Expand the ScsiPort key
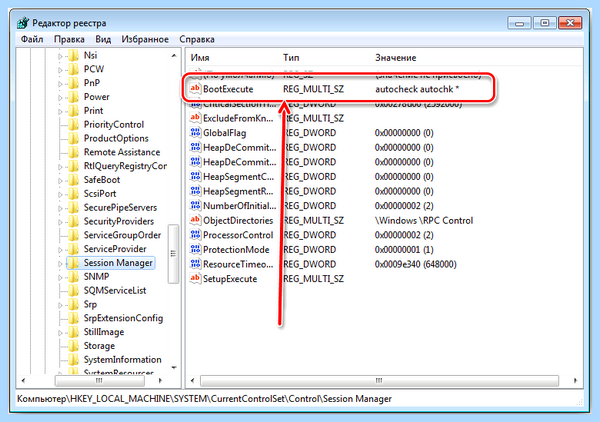Image resolution: width=600 pixels, height=422 pixels. point(60,194)
